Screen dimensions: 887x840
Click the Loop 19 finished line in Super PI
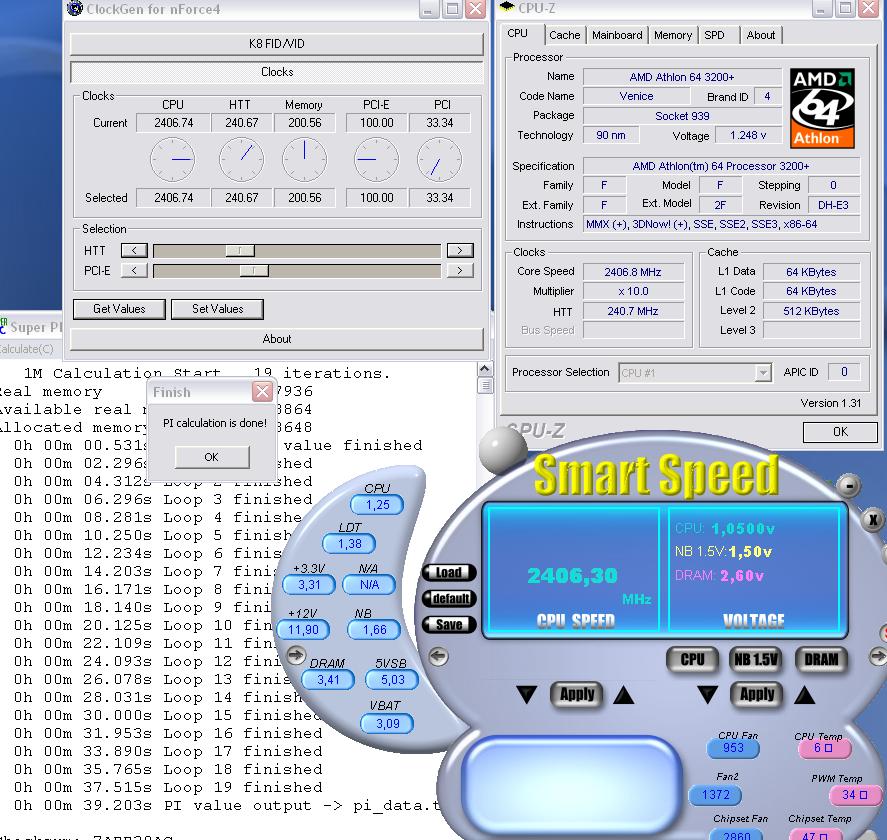(x=169, y=787)
